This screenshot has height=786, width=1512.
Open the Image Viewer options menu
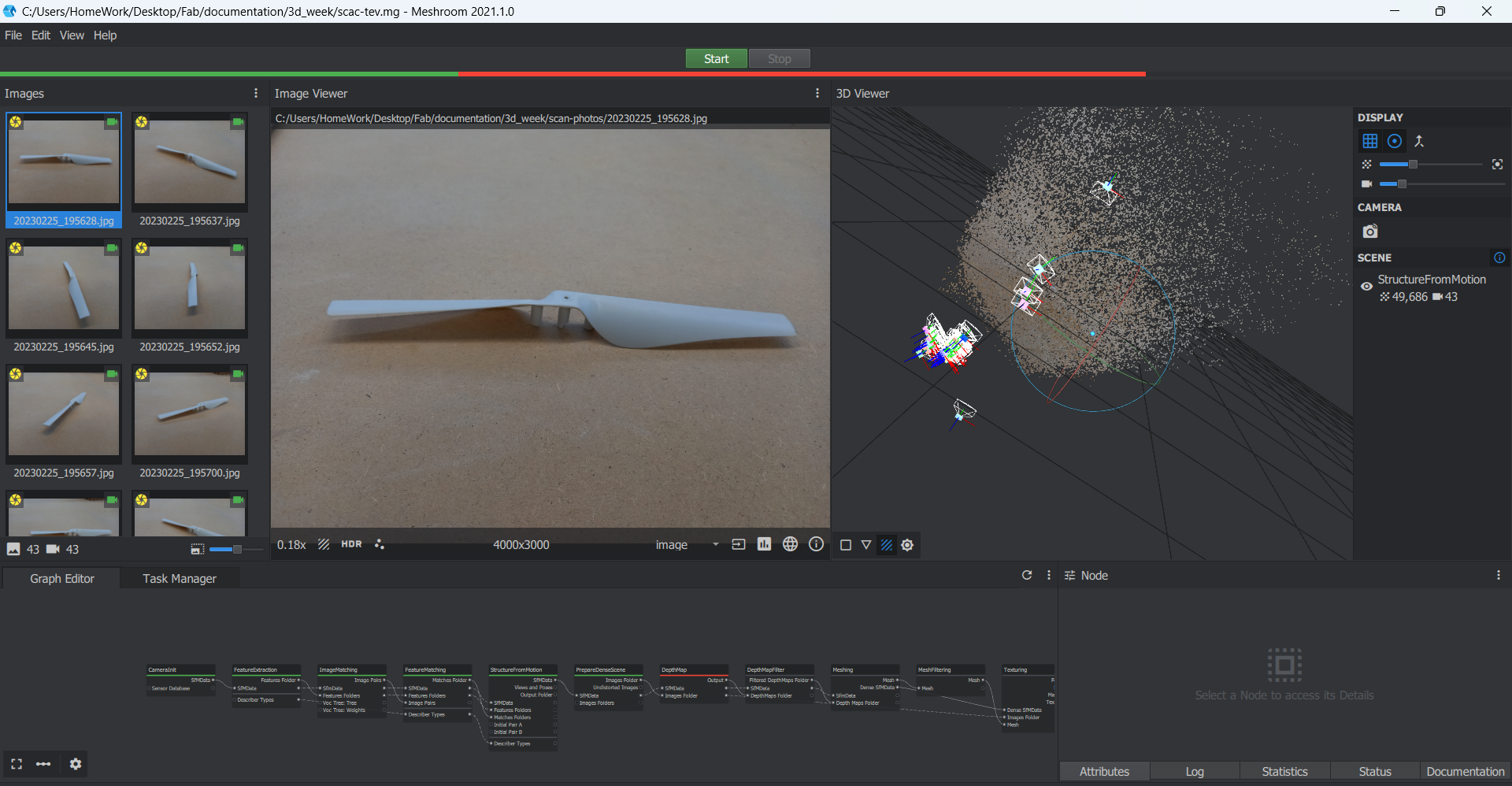[817, 93]
